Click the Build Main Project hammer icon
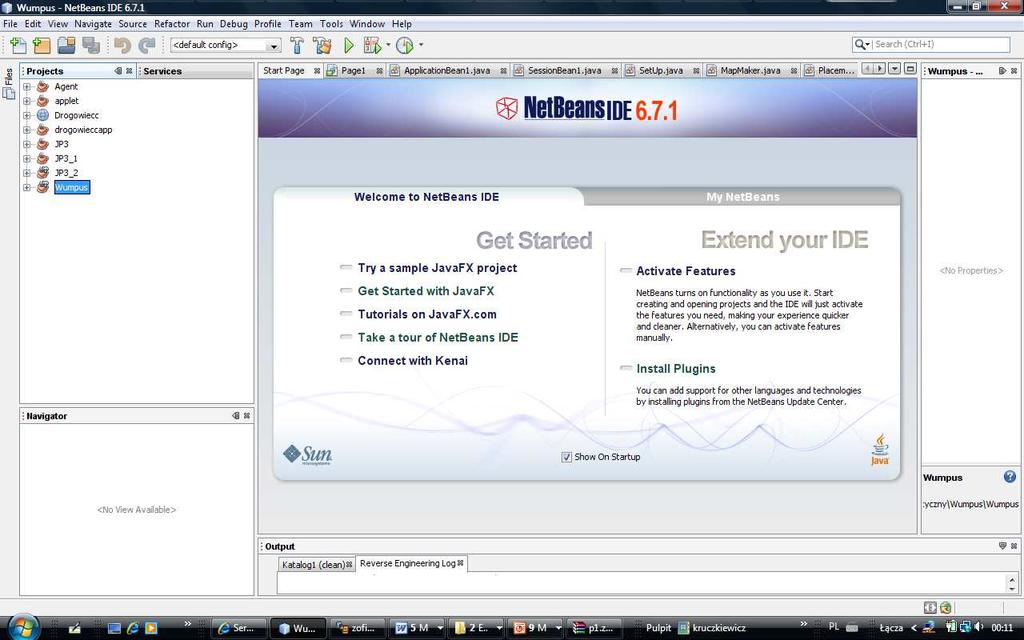Image resolution: width=1024 pixels, height=640 pixels. pyautogui.click(x=297, y=45)
